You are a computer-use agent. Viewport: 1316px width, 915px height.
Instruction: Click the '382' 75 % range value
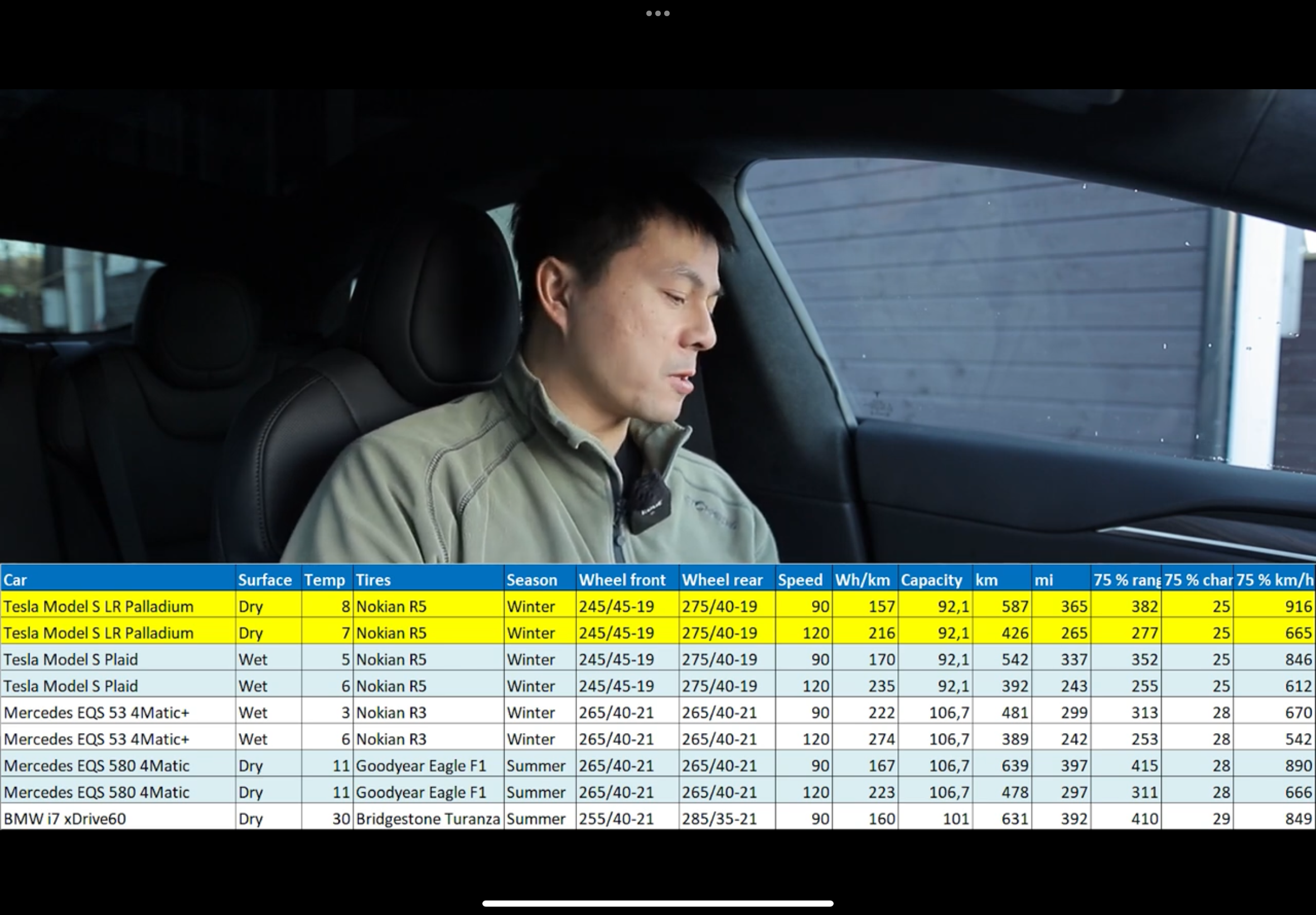(x=1126, y=605)
